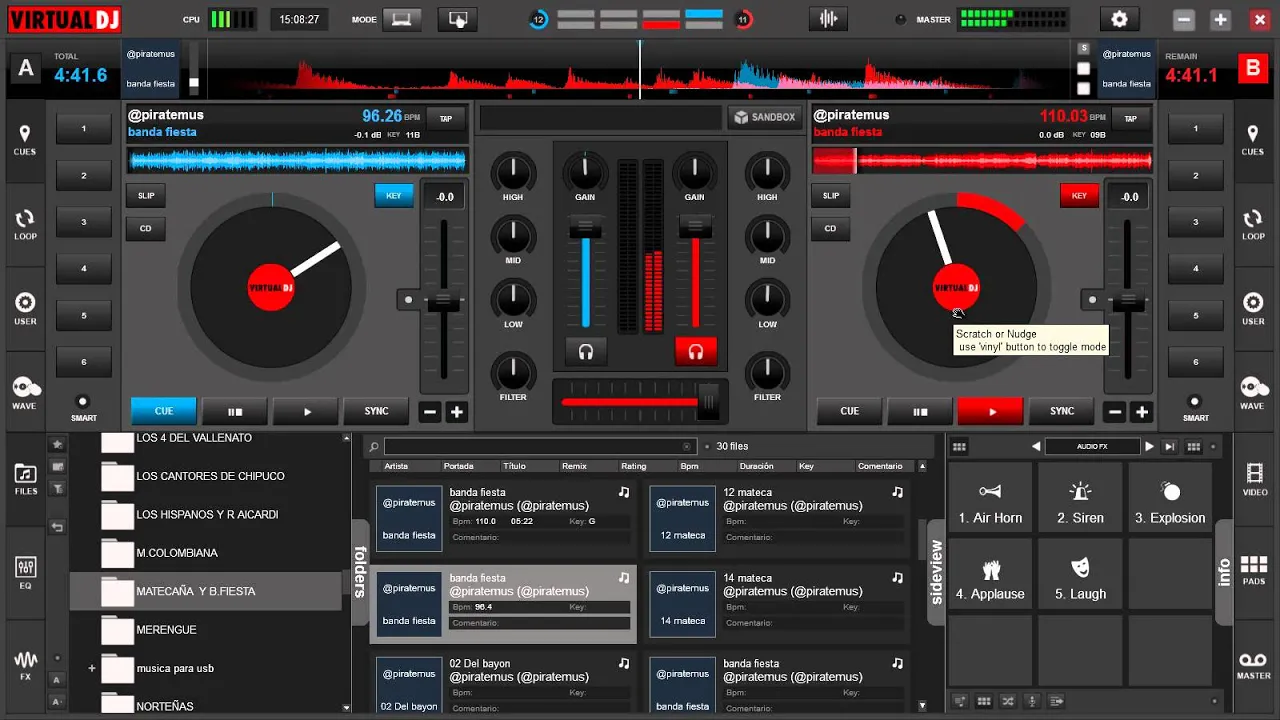The width and height of the screenshot is (1280, 720).
Task: Click the red crossfader slider
Action: [709, 402]
